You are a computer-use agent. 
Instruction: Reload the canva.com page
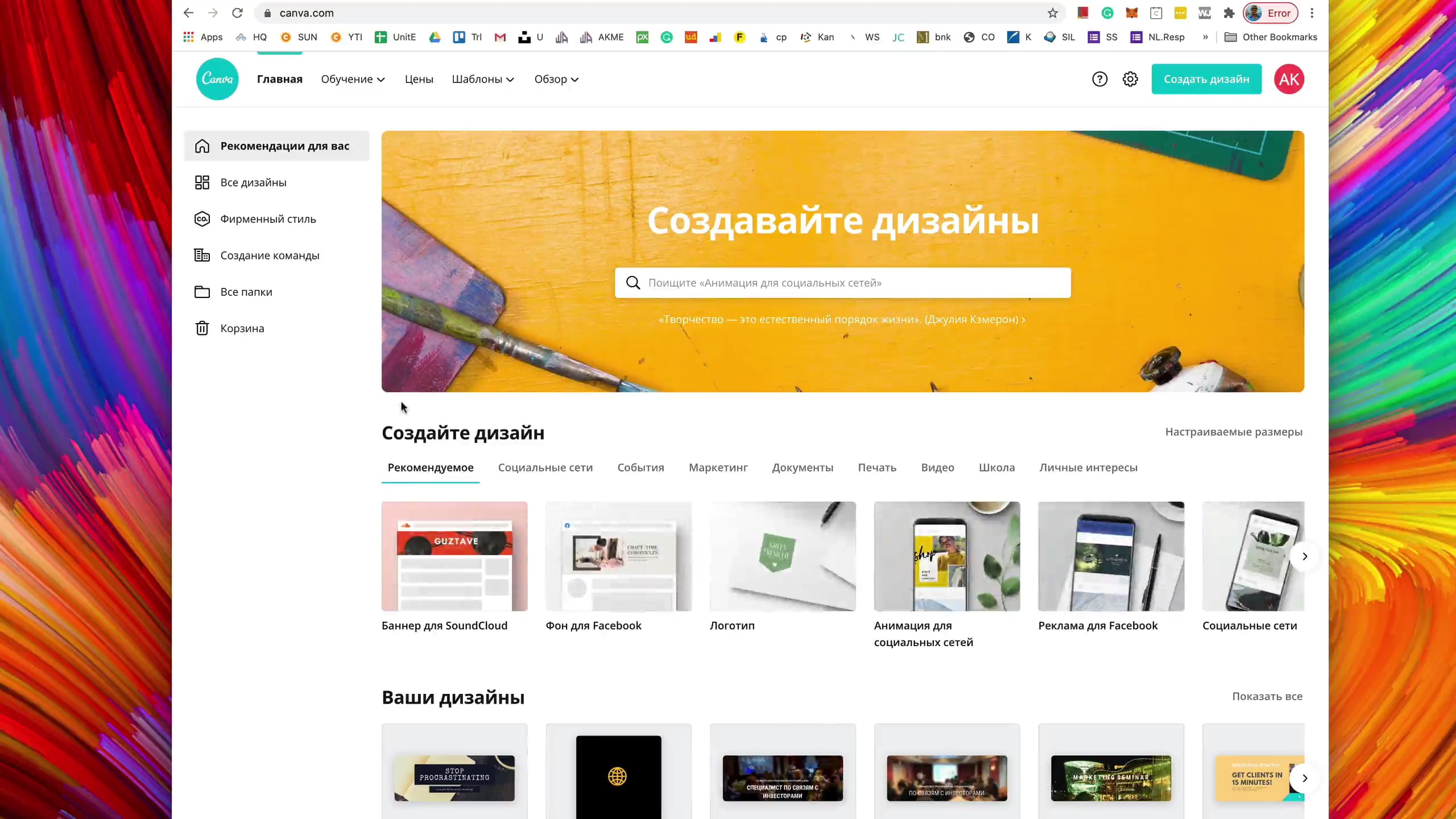[x=237, y=13]
